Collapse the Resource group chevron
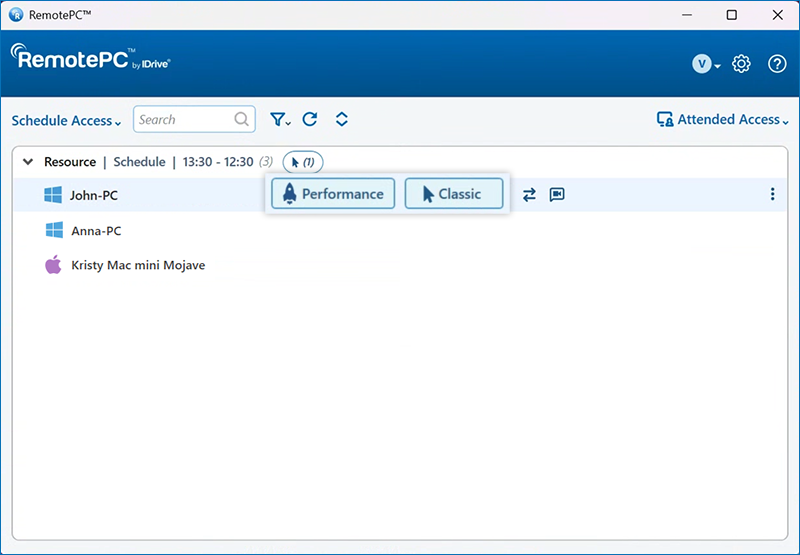800x555 pixels. point(28,162)
